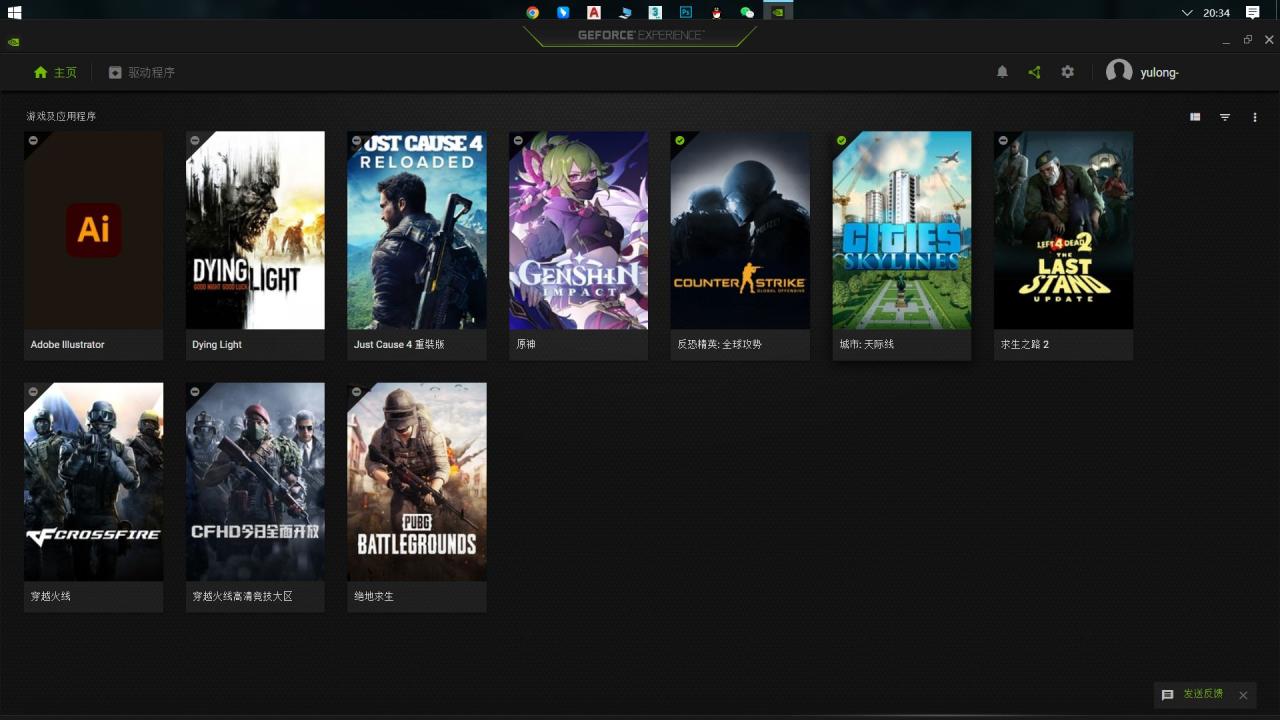Click the user profile avatar picture
Screen dimensions: 1280x720
point(1119,72)
